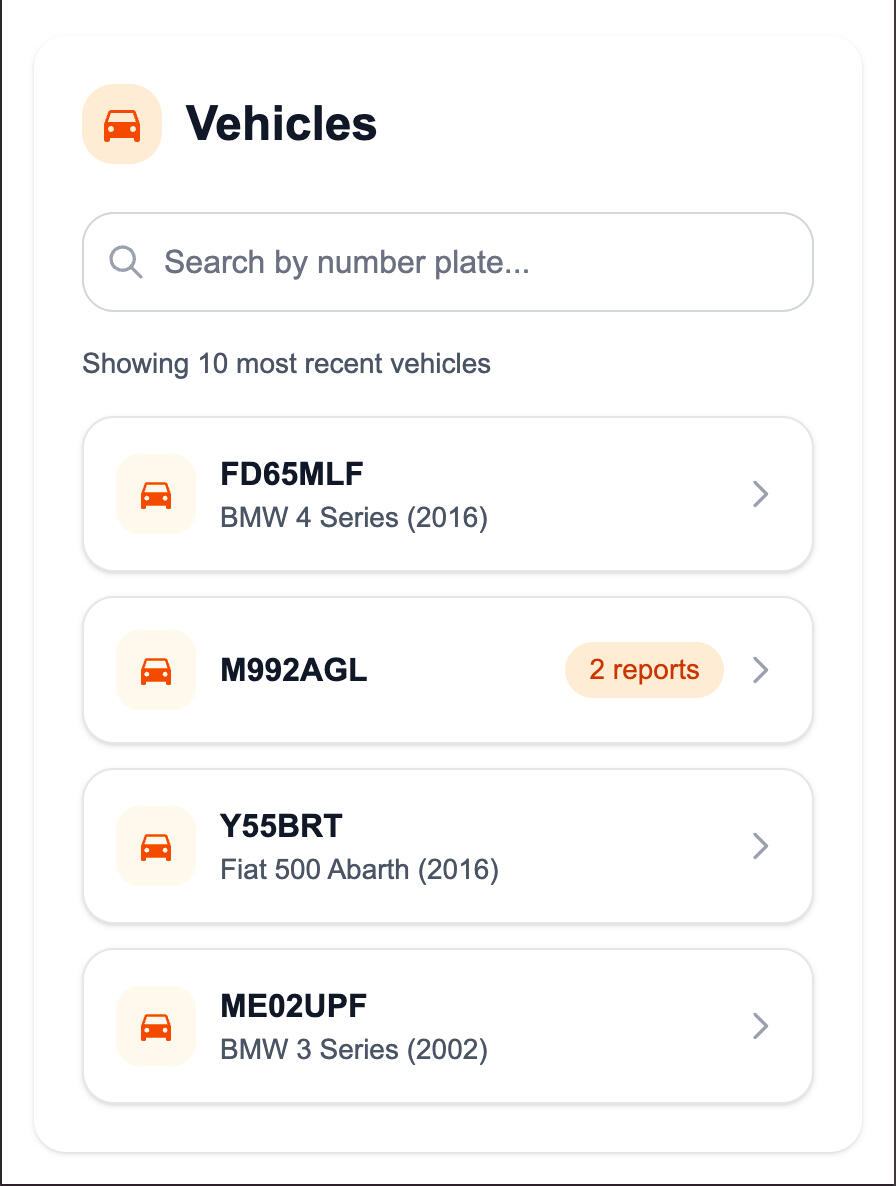
Task: Click the car icon on M992AGL card
Action: click(x=156, y=670)
